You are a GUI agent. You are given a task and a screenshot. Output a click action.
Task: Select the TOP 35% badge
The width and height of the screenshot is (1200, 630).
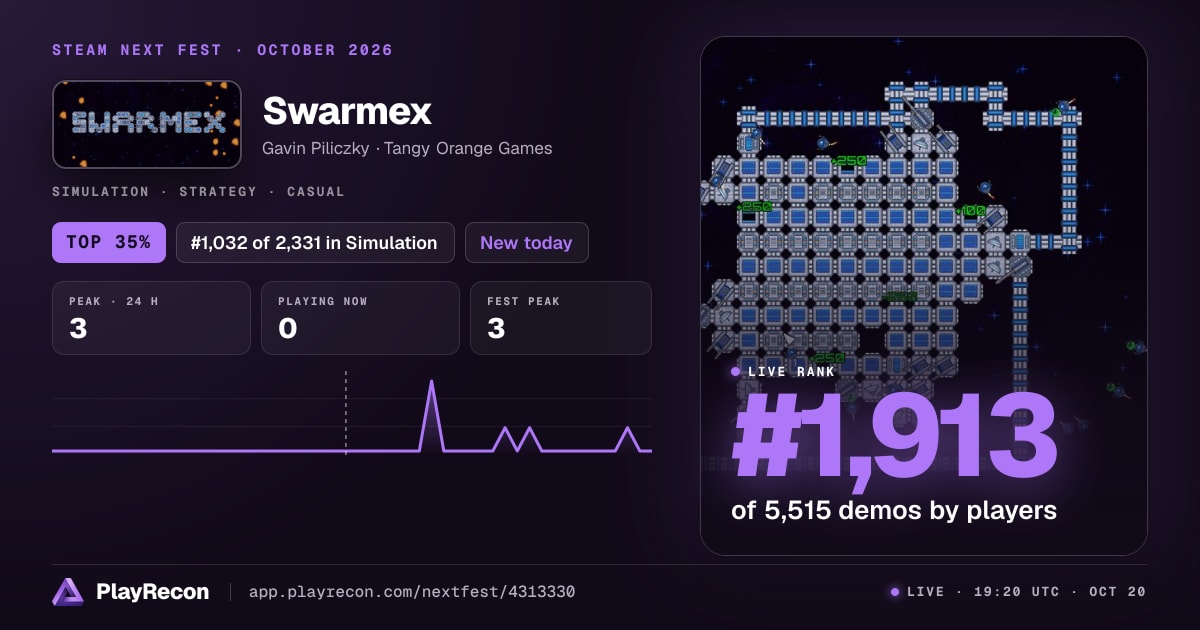(109, 242)
